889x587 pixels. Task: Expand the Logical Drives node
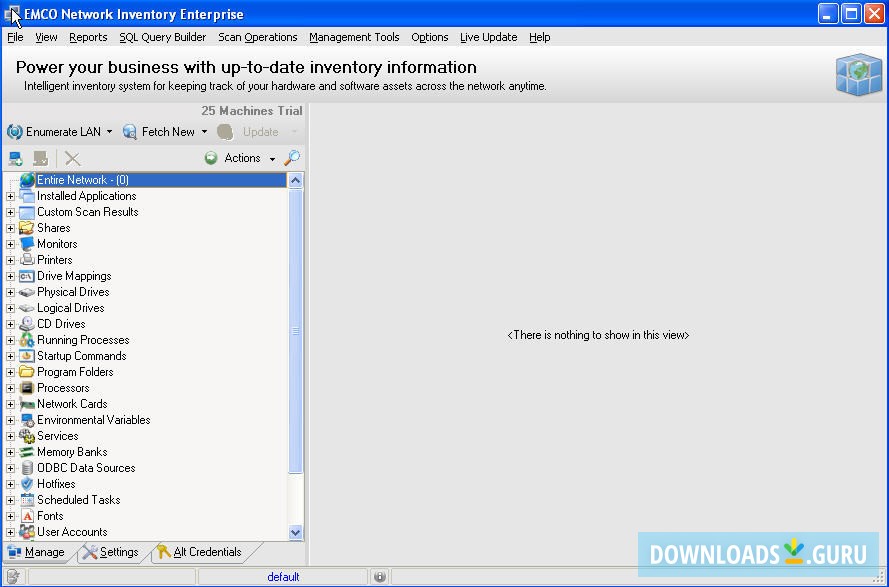click(x=10, y=308)
